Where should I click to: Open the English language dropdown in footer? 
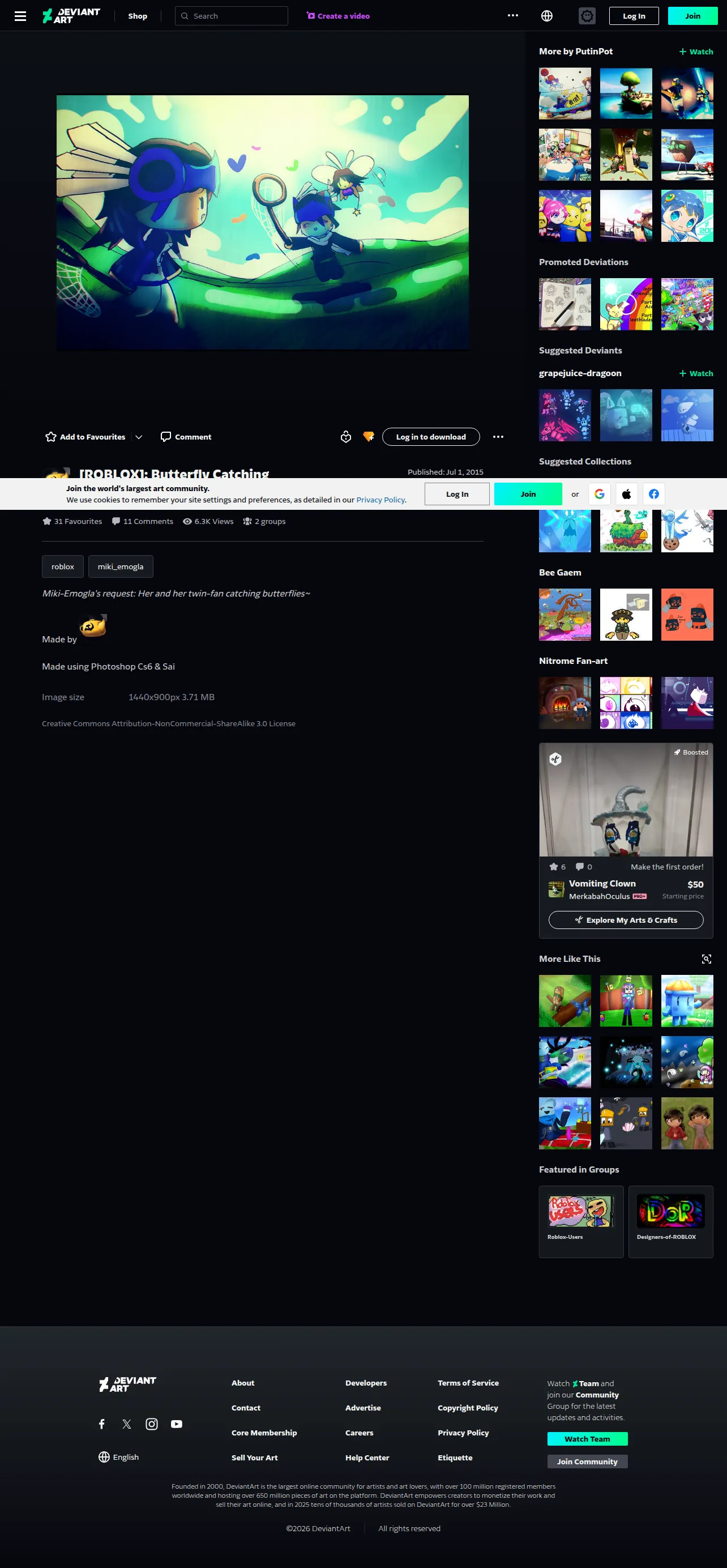pos(119,1456)
